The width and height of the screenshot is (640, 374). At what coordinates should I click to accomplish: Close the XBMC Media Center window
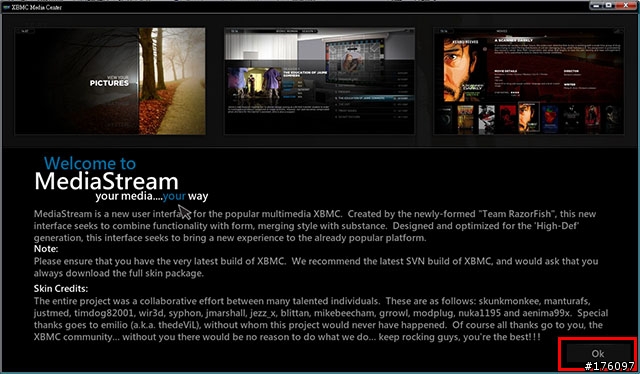[626, 5]
